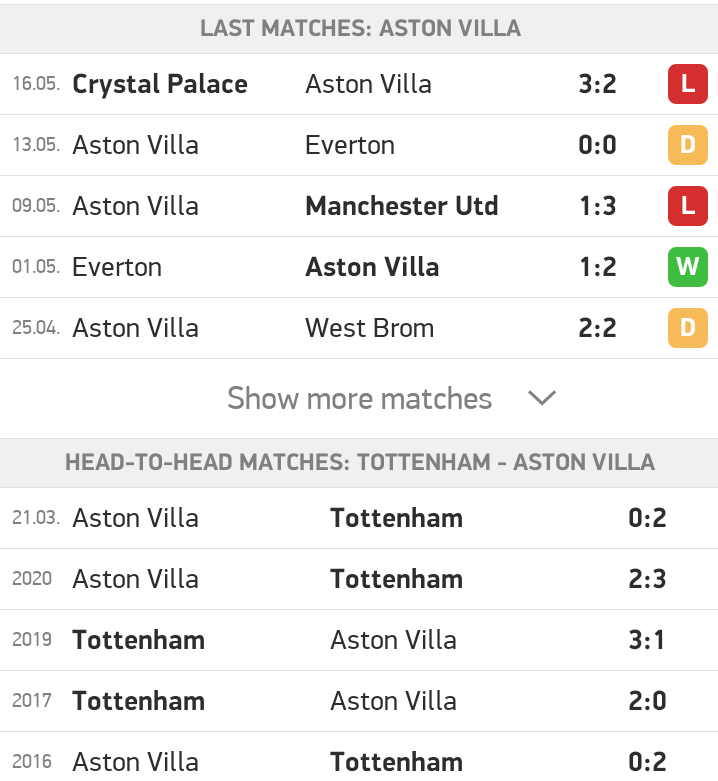The width and height of the screenshot is (718, 781).
Task: Expand the Show more matches chevron arrow
Action: point(541,398)
